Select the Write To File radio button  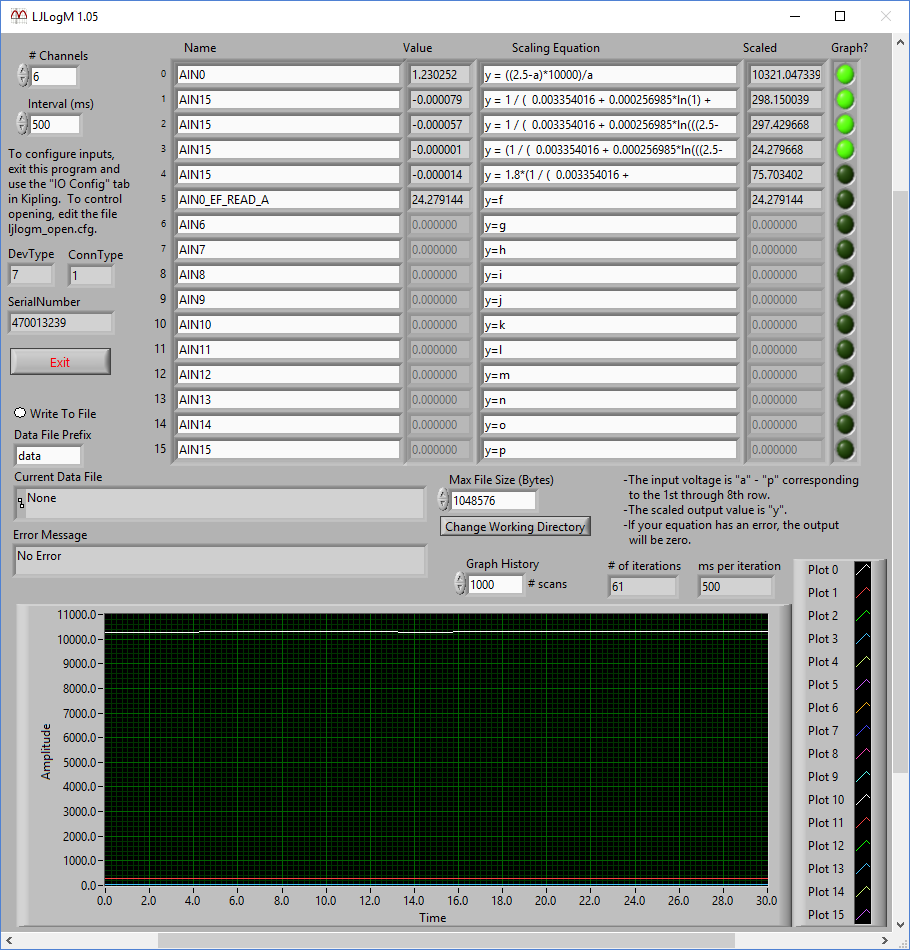[19, 413]
